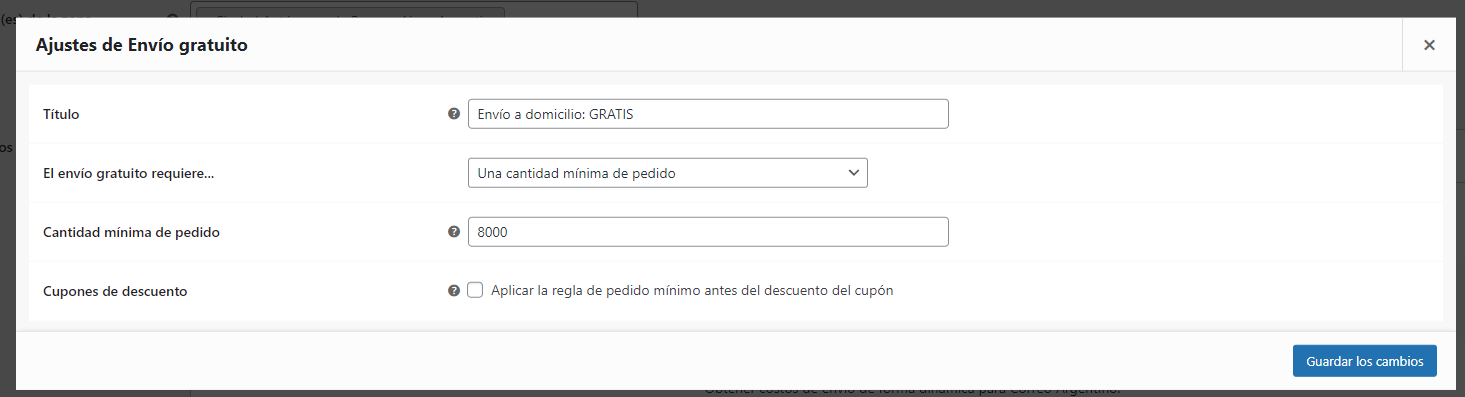Focus the Cantidad mínima de pedido field
The width and height of the screenshot is (1465, 397).
click(x=708, y=232)
